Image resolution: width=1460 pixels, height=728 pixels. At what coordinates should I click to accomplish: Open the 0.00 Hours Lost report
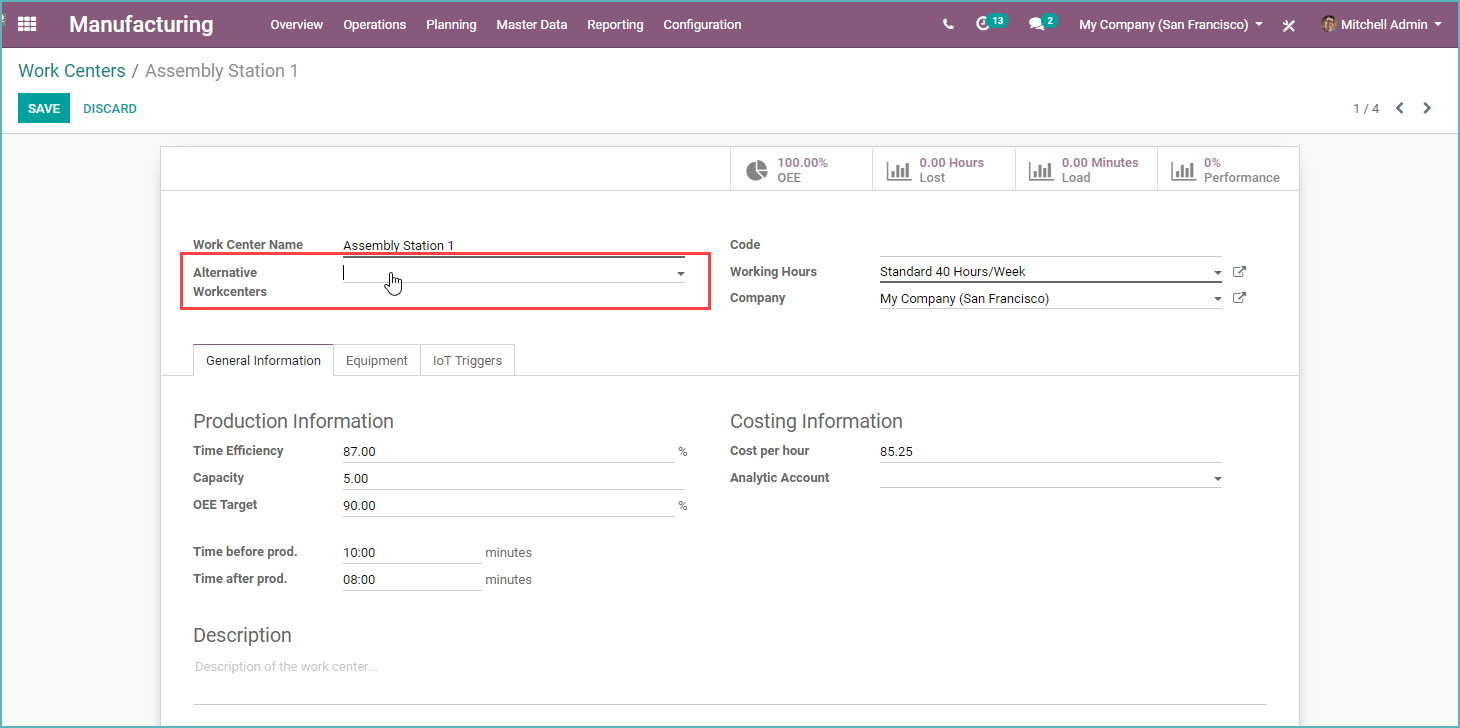coord(942,168)
